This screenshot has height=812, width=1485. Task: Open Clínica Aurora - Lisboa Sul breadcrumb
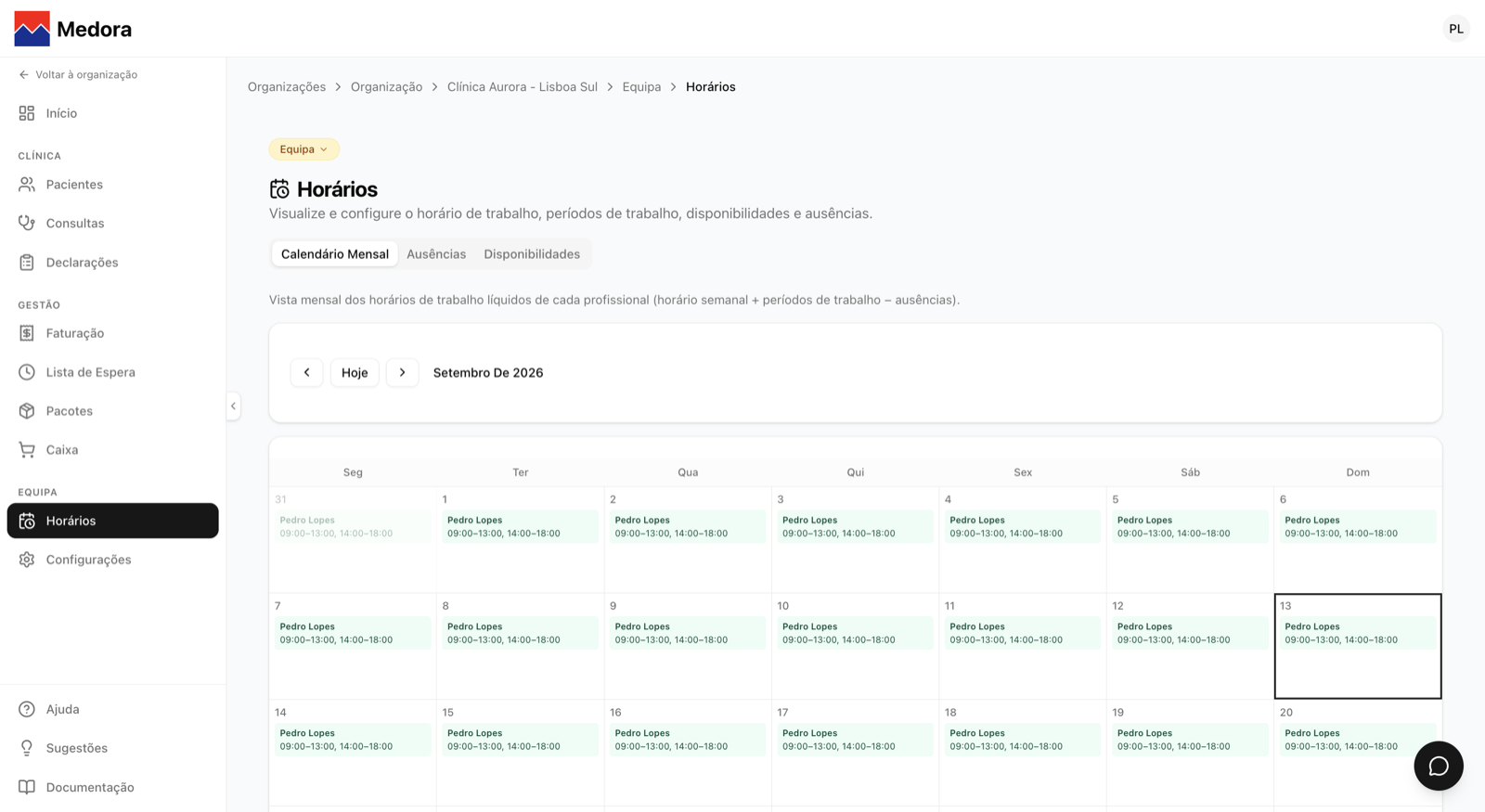pyautogui.click(x=523, y=86)
